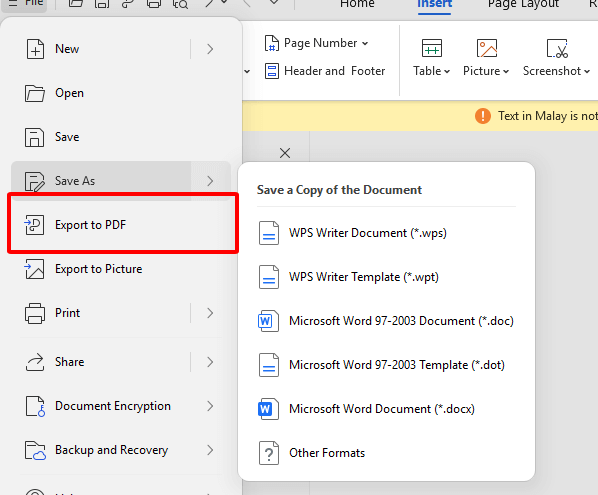Image resolution: width=598 pixels, height=495 pixels.
Task: Expand the Save As submenu arrow
Action: 210,181
